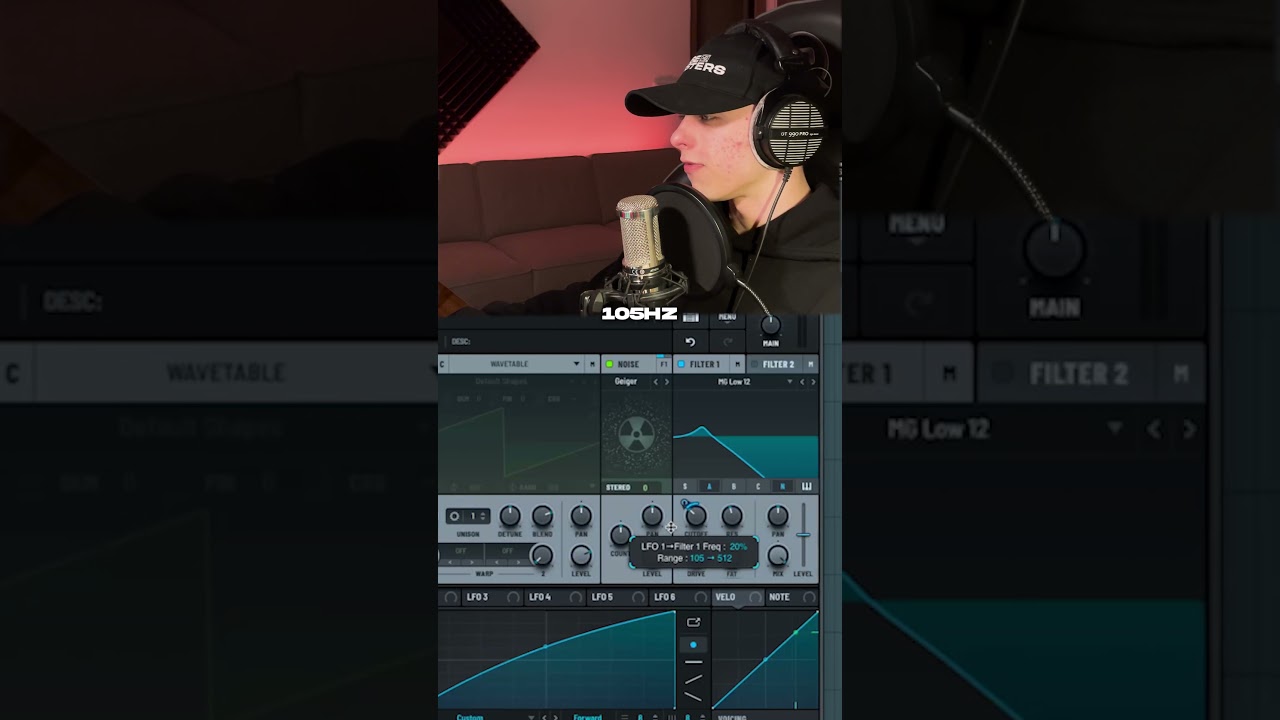Click LFO 4 modulation source circle
The image size is (1280, 720).
(x=576, y=597)
